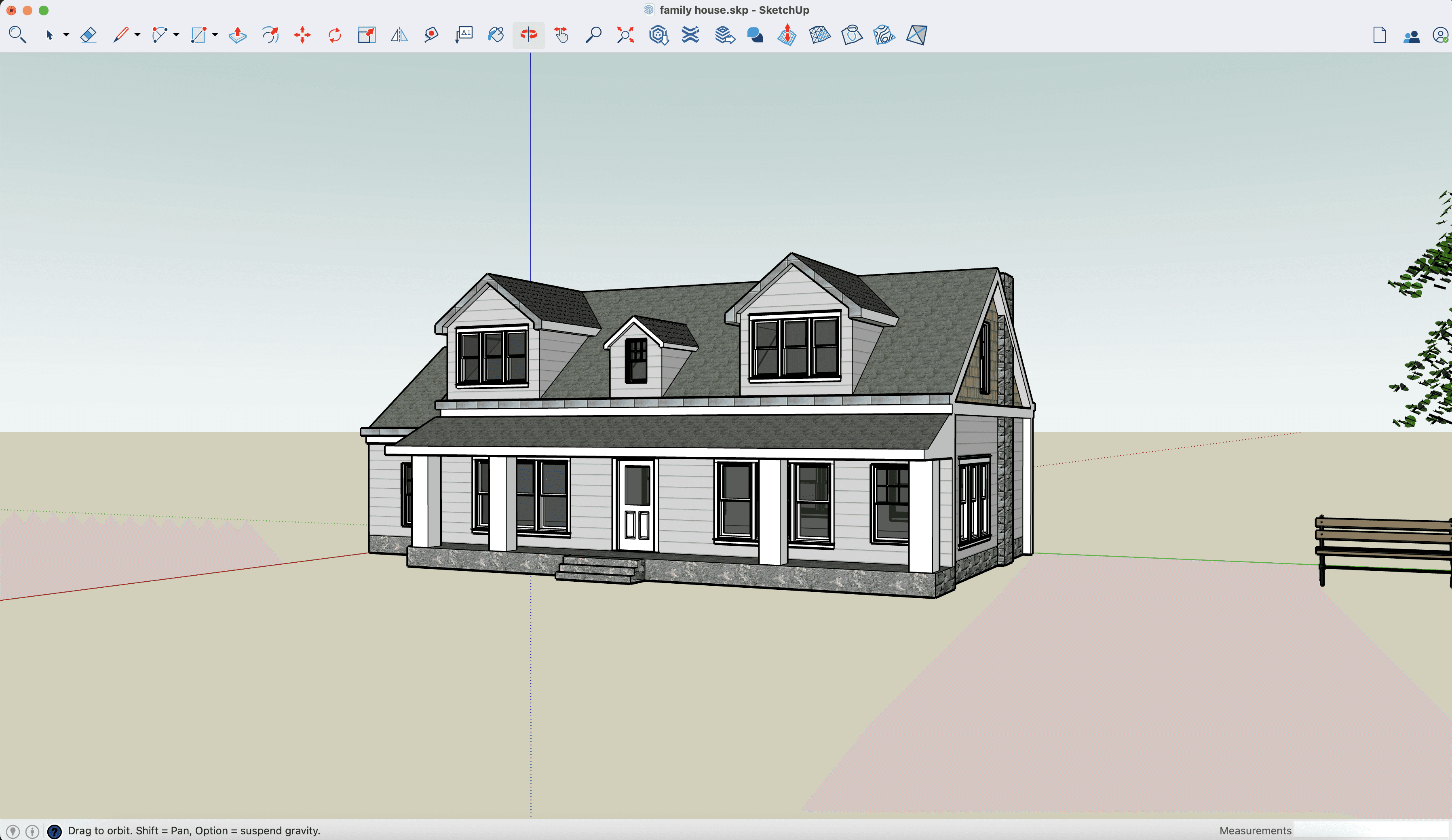Open the signed-in user account icon

(x=1440, y=36)
